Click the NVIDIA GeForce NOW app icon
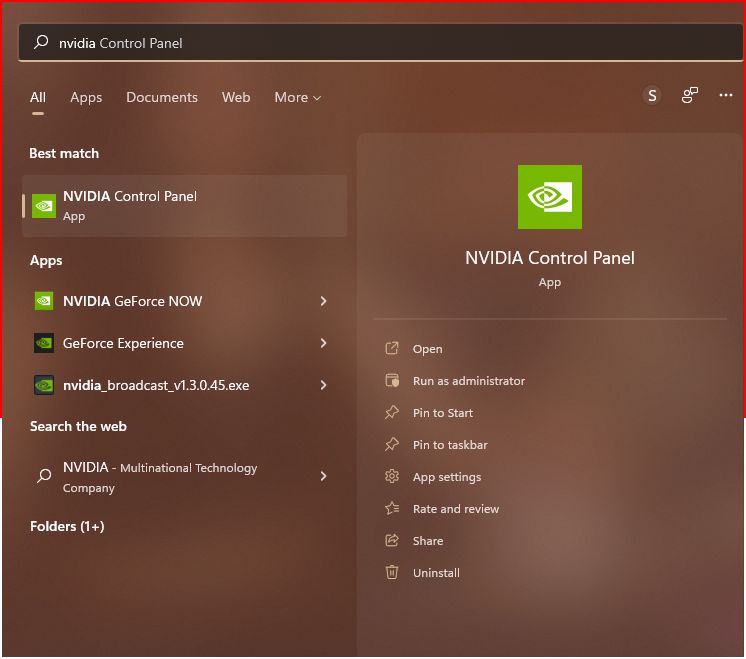The width and height of the screenshot is (746, 659). coord(44,301)
